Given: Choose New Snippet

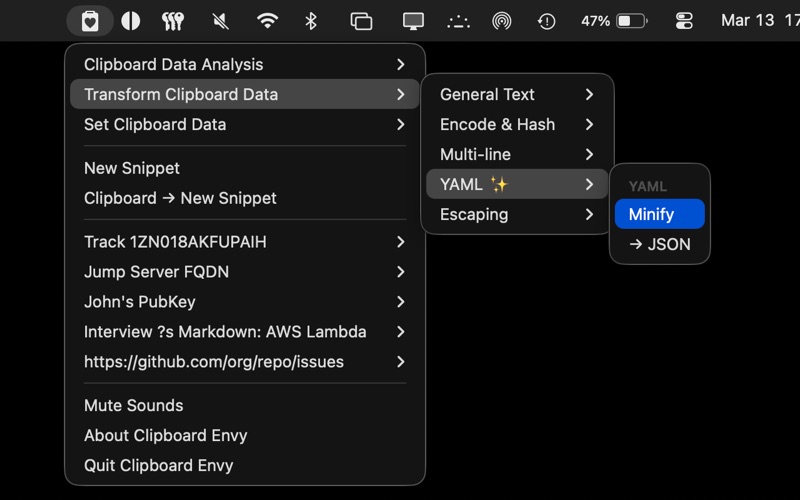Looking at the screenshot, I should [245, 168].
